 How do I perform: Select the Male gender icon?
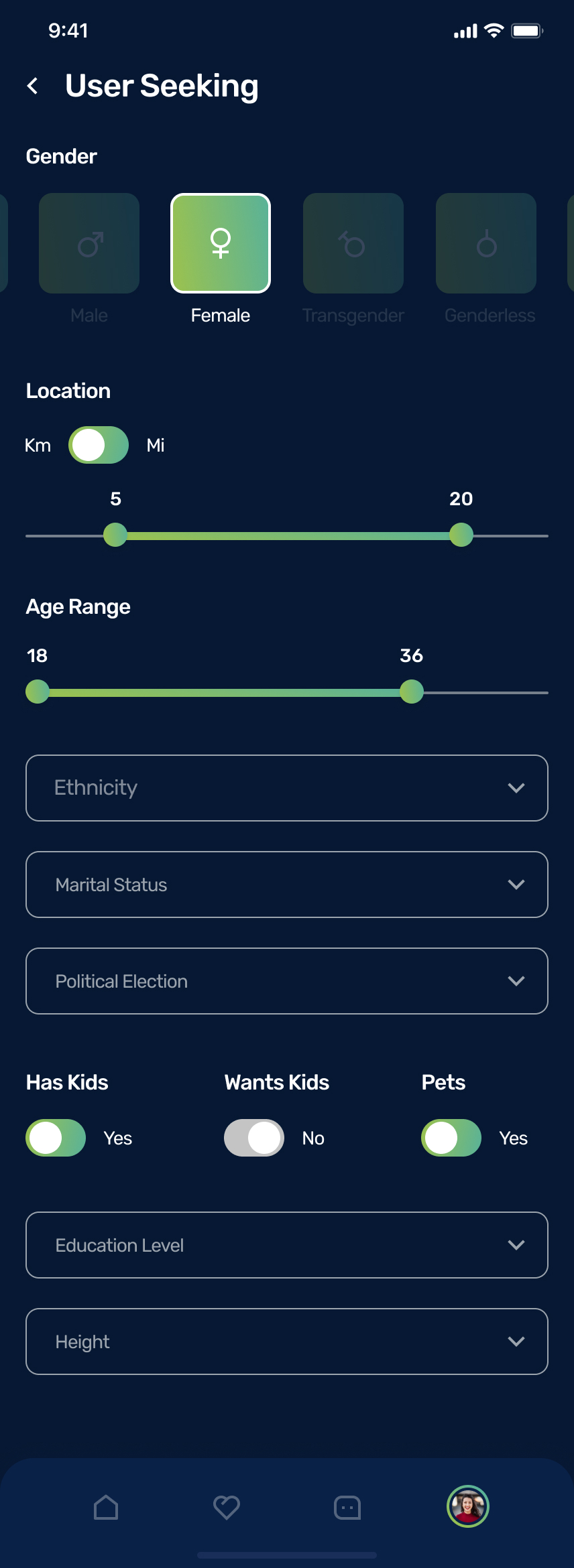[x=89, y=244]
